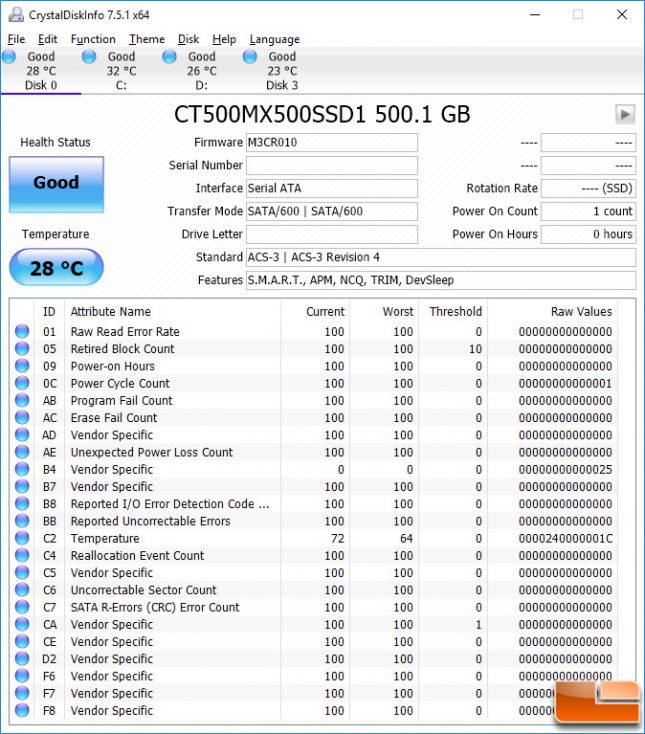Viewport: 645px width, 734px height.
Task: Click status orb for Program Fail Count
Action: coord(22,400)
